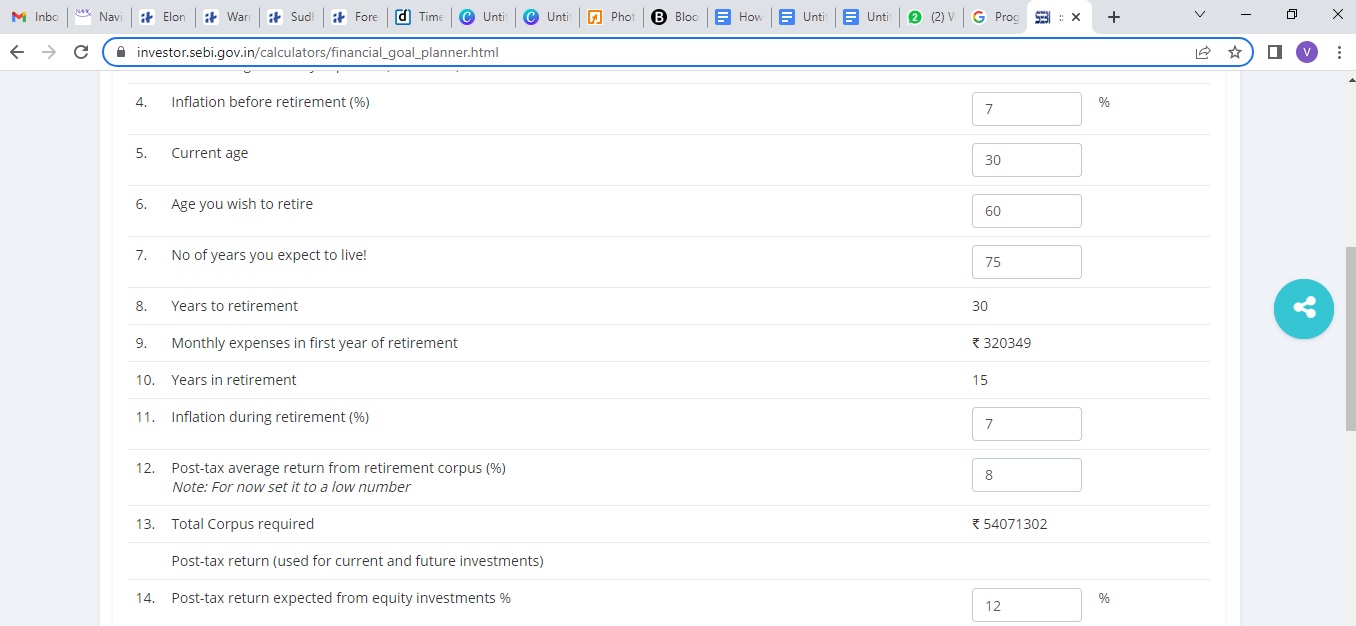Screen dimensions: 1356x626
Task: Expand the tab search dropdown arrow
Action: [1200, 15]
